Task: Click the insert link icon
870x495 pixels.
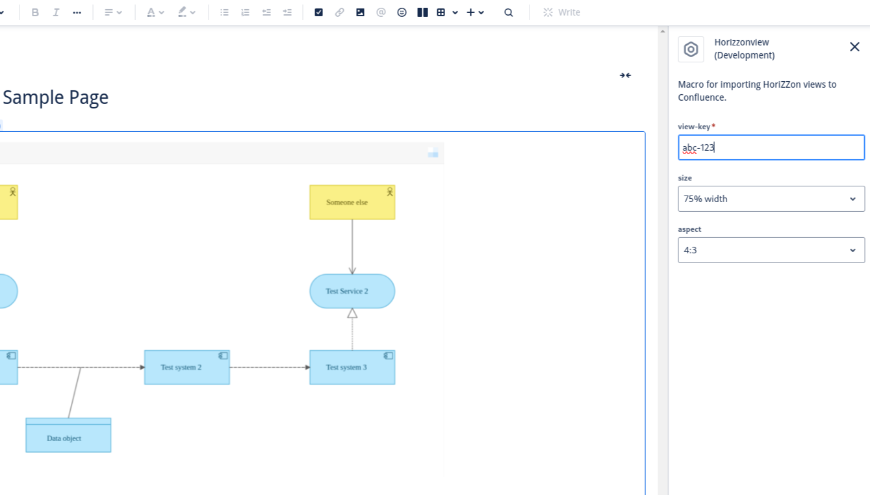Action: [339, 13]
